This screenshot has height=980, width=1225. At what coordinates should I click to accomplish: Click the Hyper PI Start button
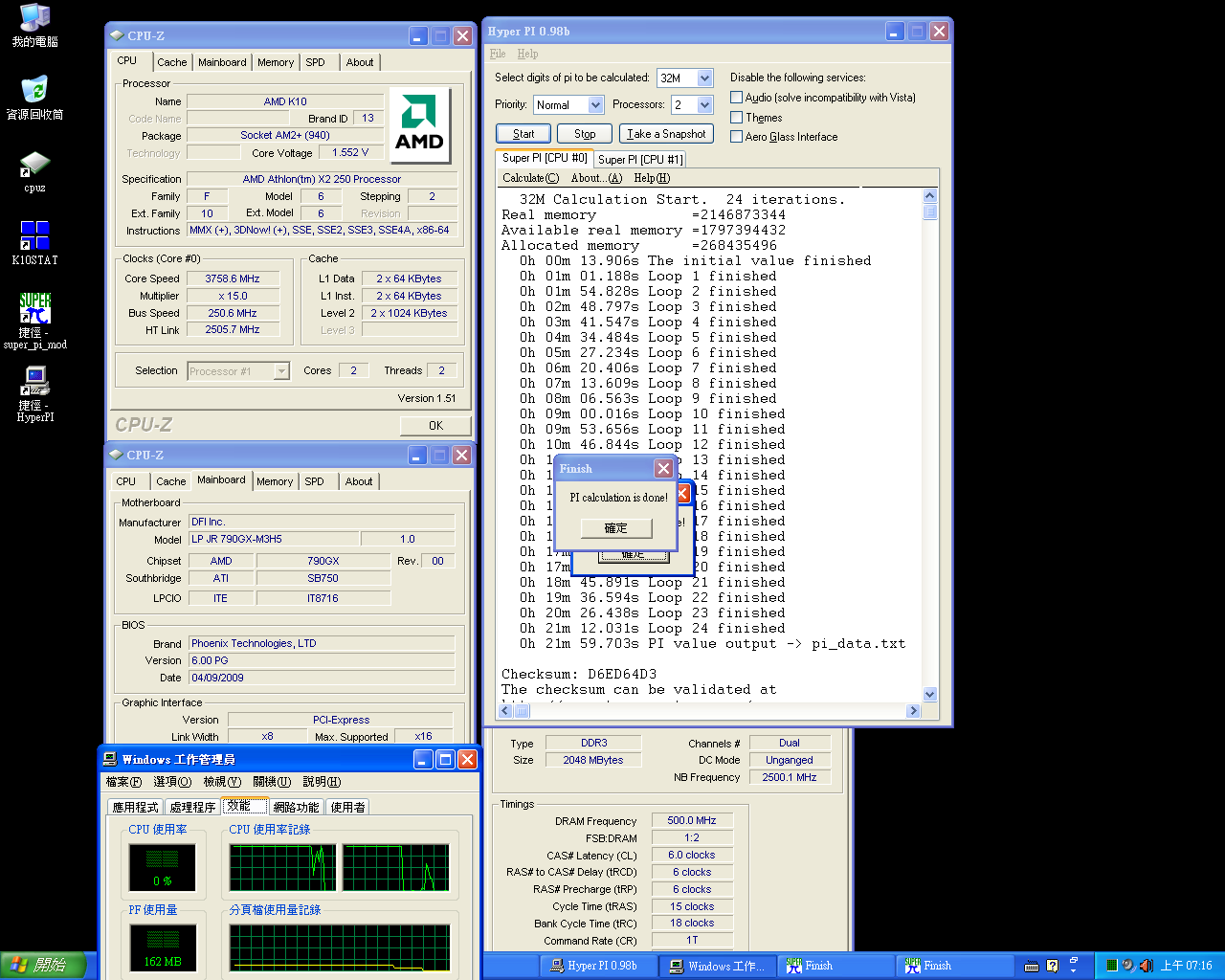click(x=523, y=134)
